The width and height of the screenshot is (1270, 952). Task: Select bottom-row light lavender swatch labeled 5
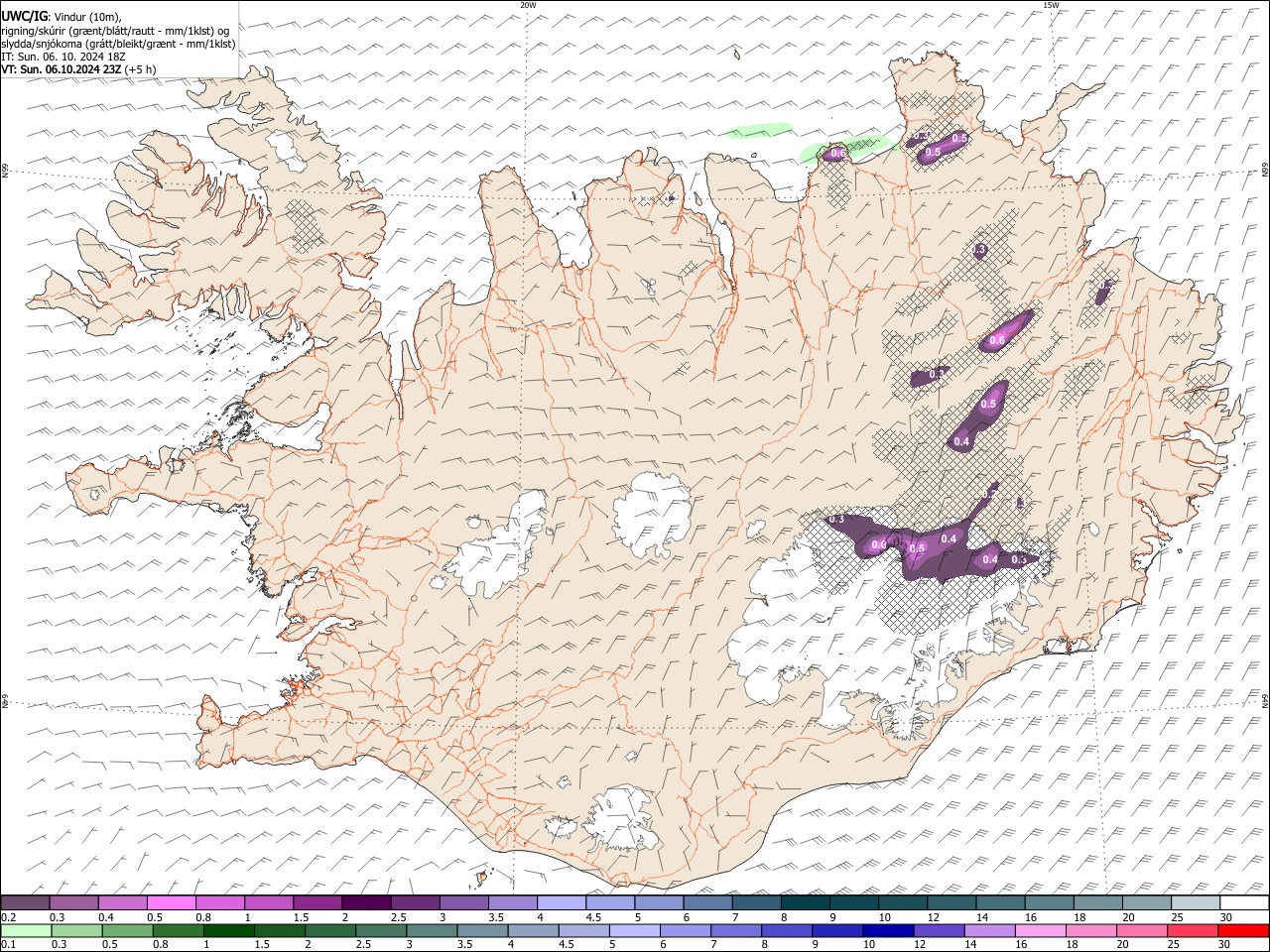click(x=635, y=930)
